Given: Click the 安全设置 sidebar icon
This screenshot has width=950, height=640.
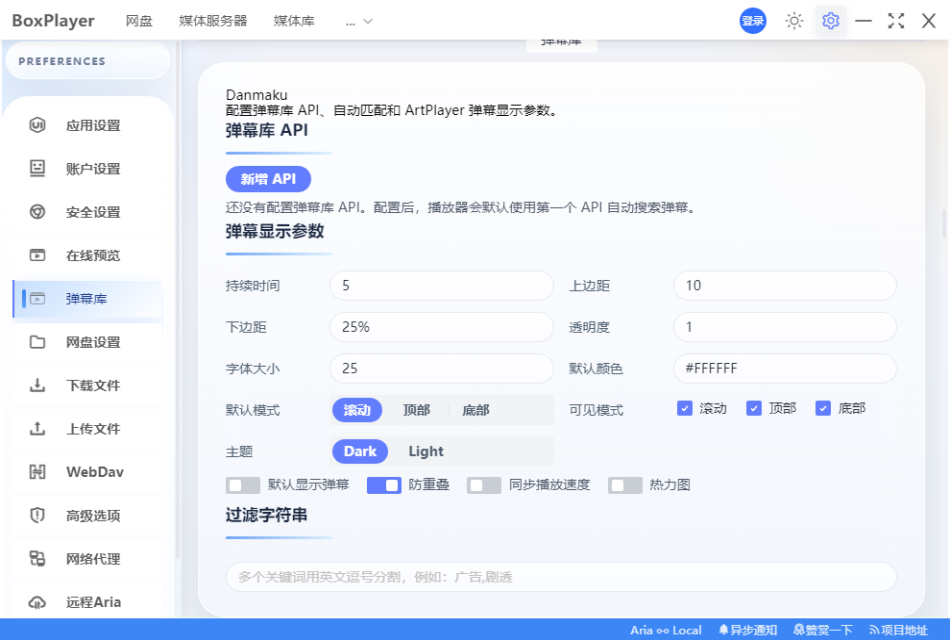Looking at the screenshot, I should 38,212.
